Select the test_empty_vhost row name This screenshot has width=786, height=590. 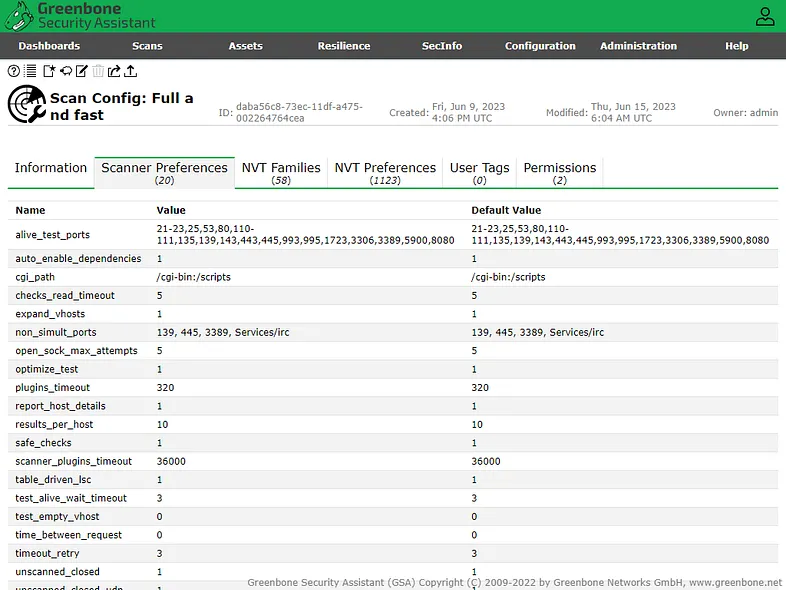tap(57, 517)
